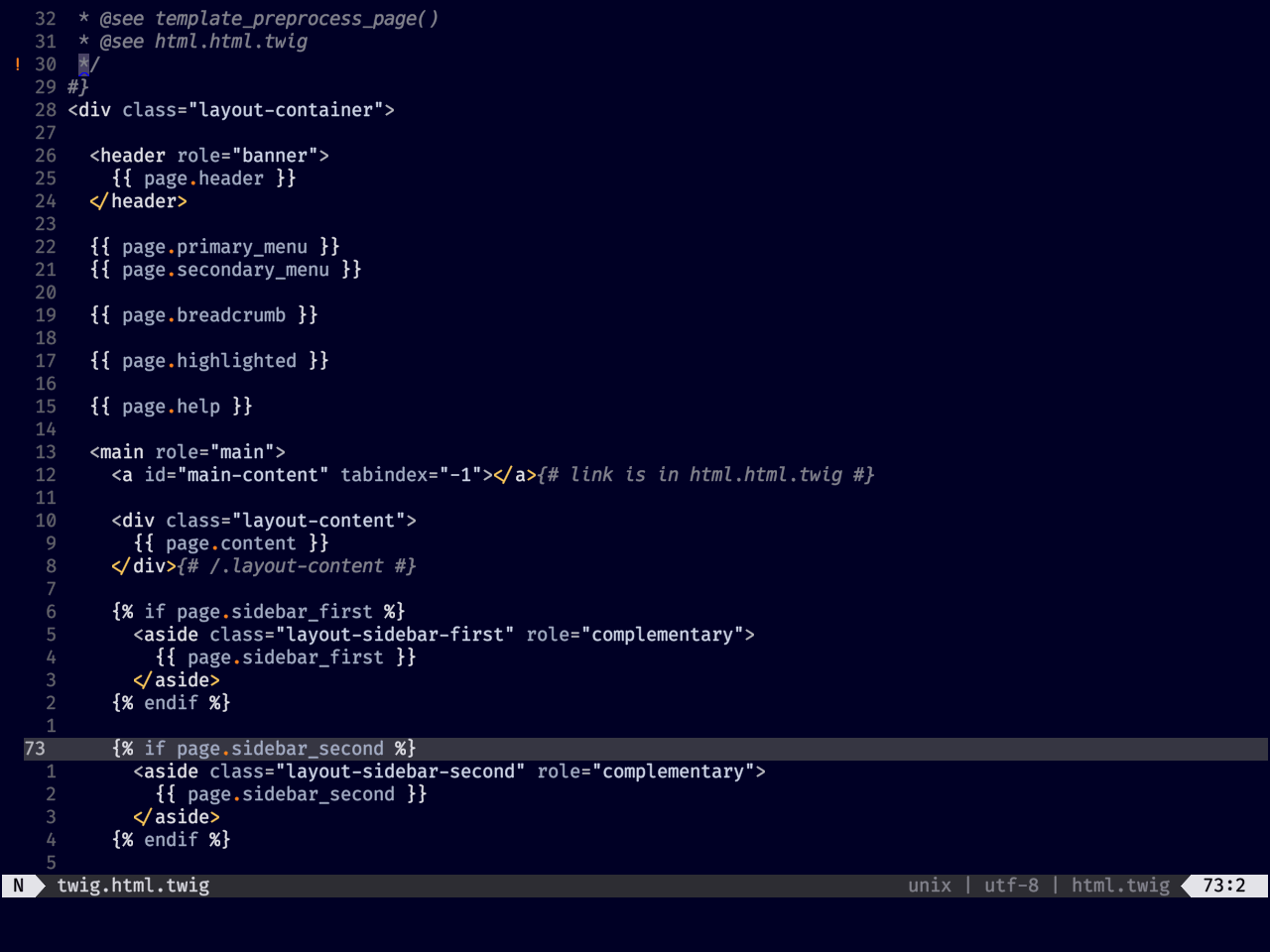Screen dimensions: 1270x952
Task: Click 'utf-8' encoding in status line
Action: click(1011, 886)
